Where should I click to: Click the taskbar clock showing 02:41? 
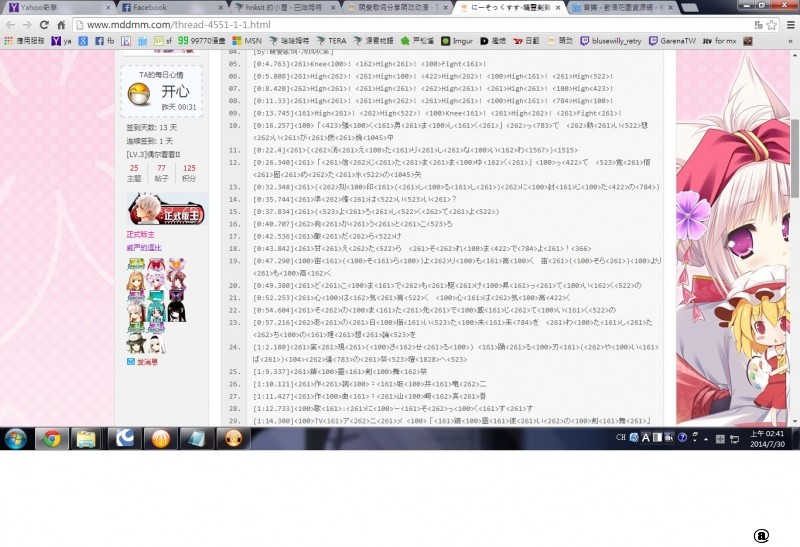pyautogui.click(x=767, y=439)
